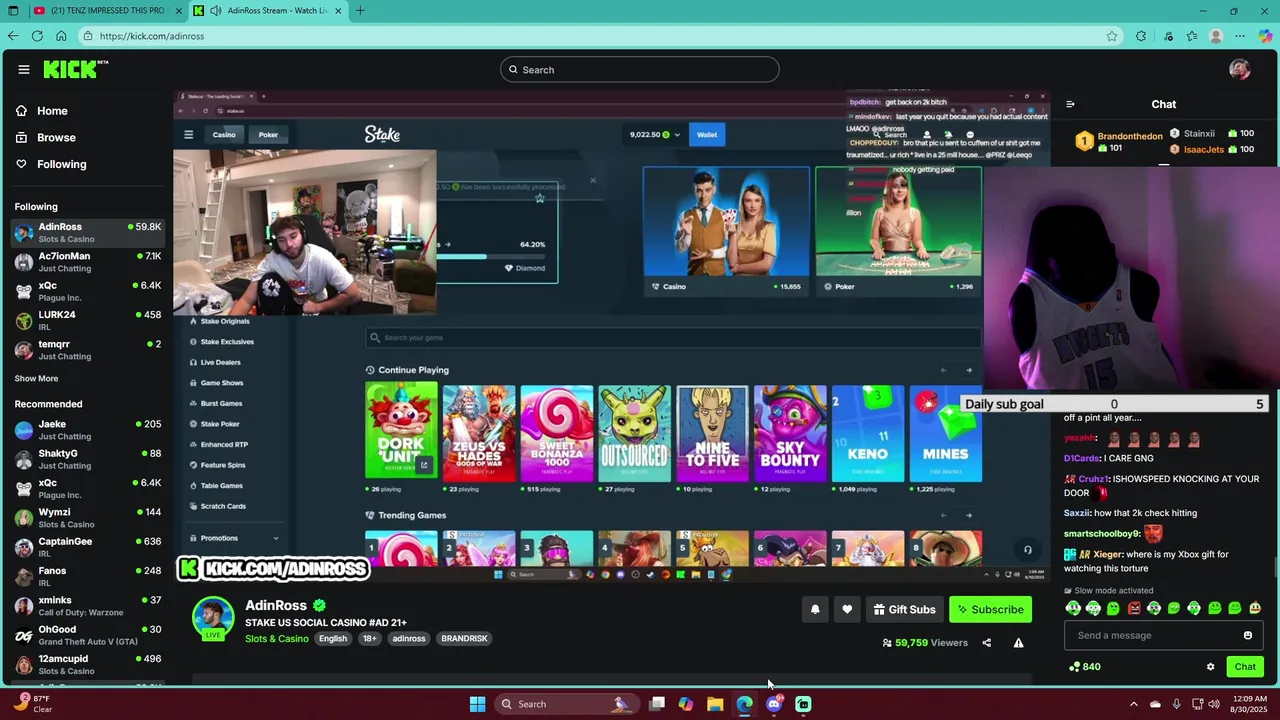This screenshot has width=1280, height=720.
Task: Open the AdinRoss channel avatar
Action: (x=212, y=618)
